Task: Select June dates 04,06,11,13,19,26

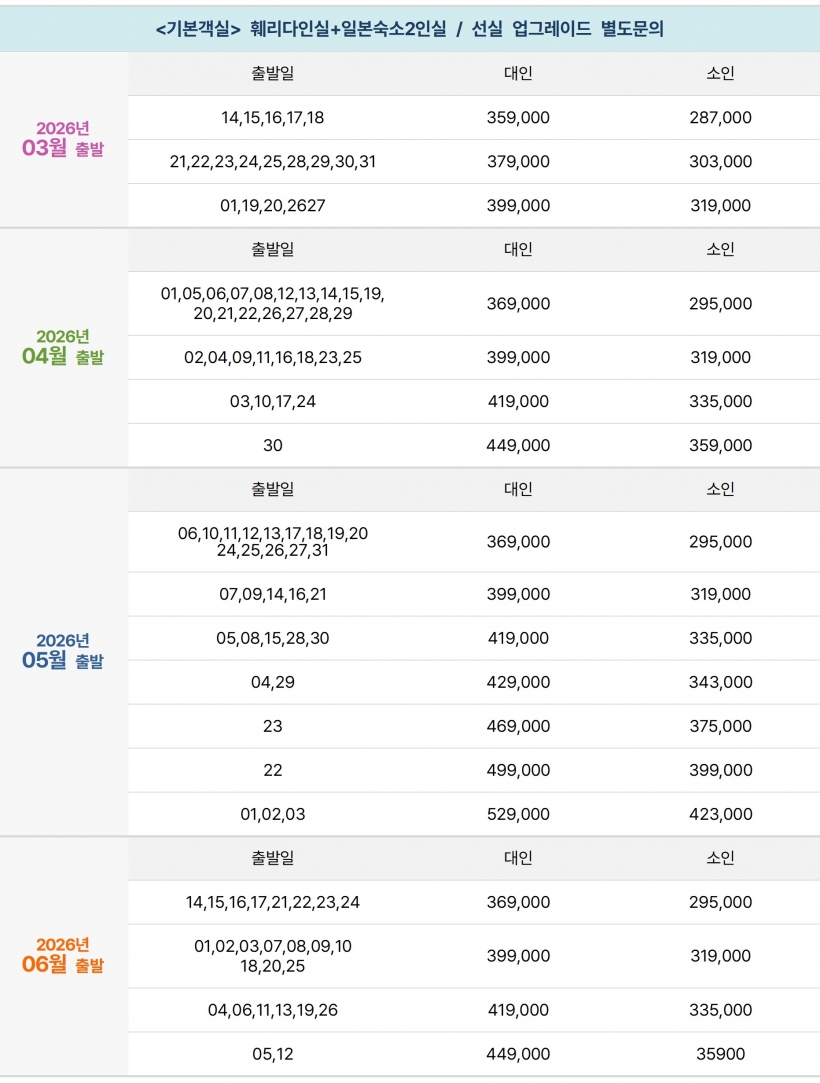Action: pos(273,1010)
